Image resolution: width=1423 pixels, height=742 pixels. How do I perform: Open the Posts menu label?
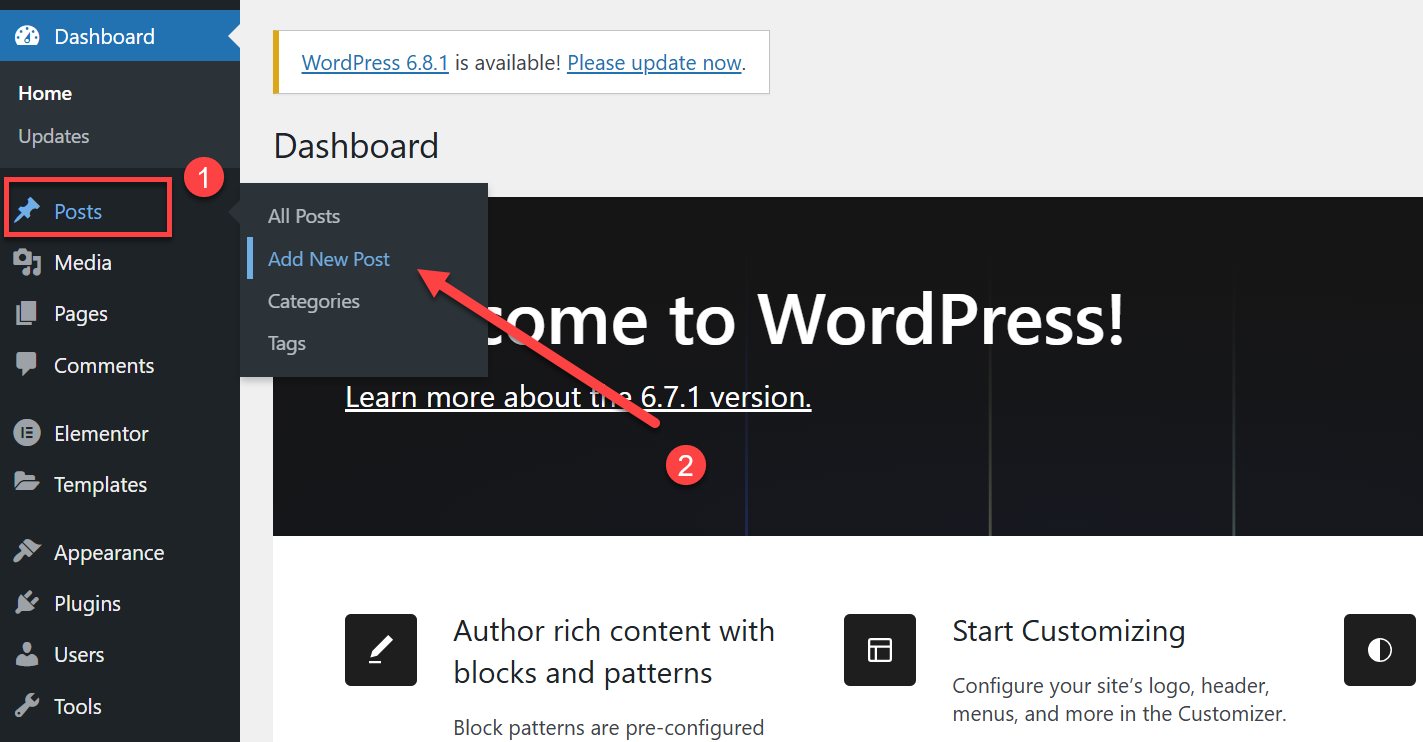coord(78,211)
